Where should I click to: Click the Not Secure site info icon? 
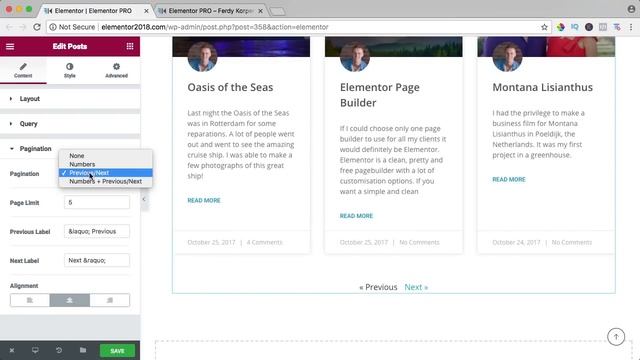point(53,27)
